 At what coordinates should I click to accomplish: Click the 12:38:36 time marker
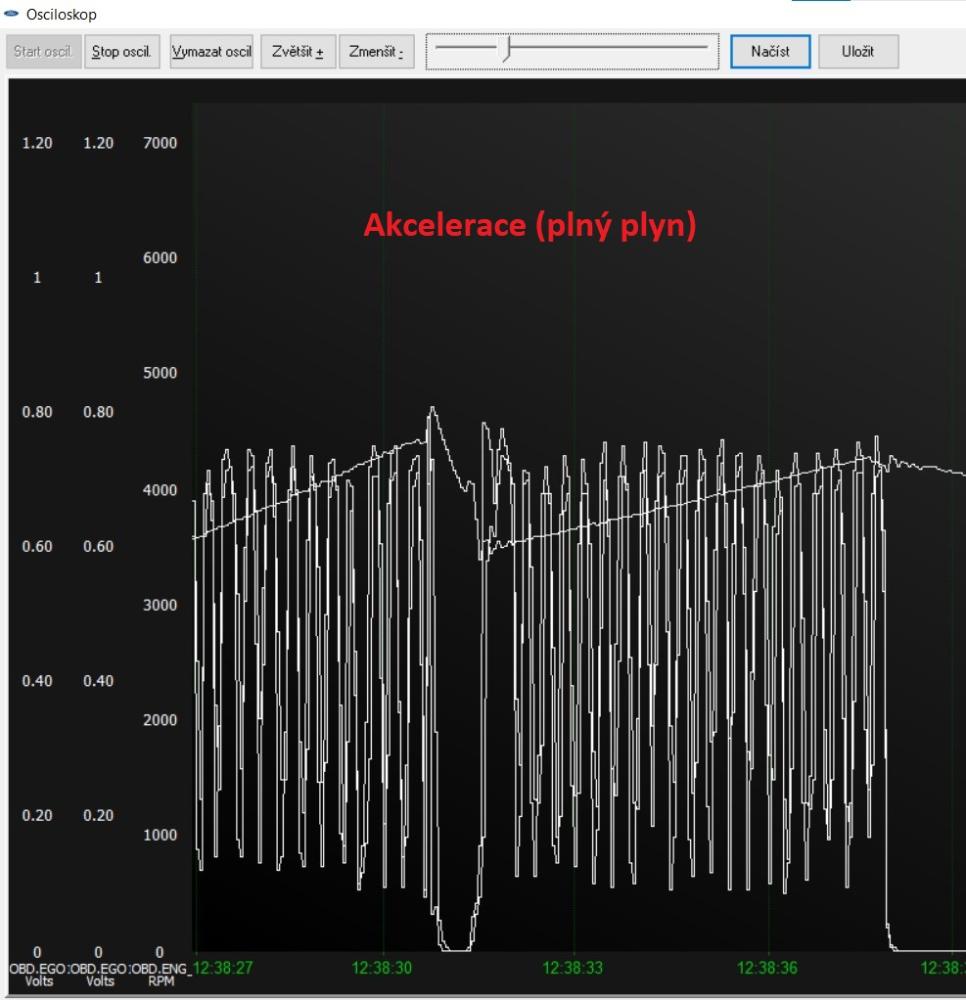[768, 968]
